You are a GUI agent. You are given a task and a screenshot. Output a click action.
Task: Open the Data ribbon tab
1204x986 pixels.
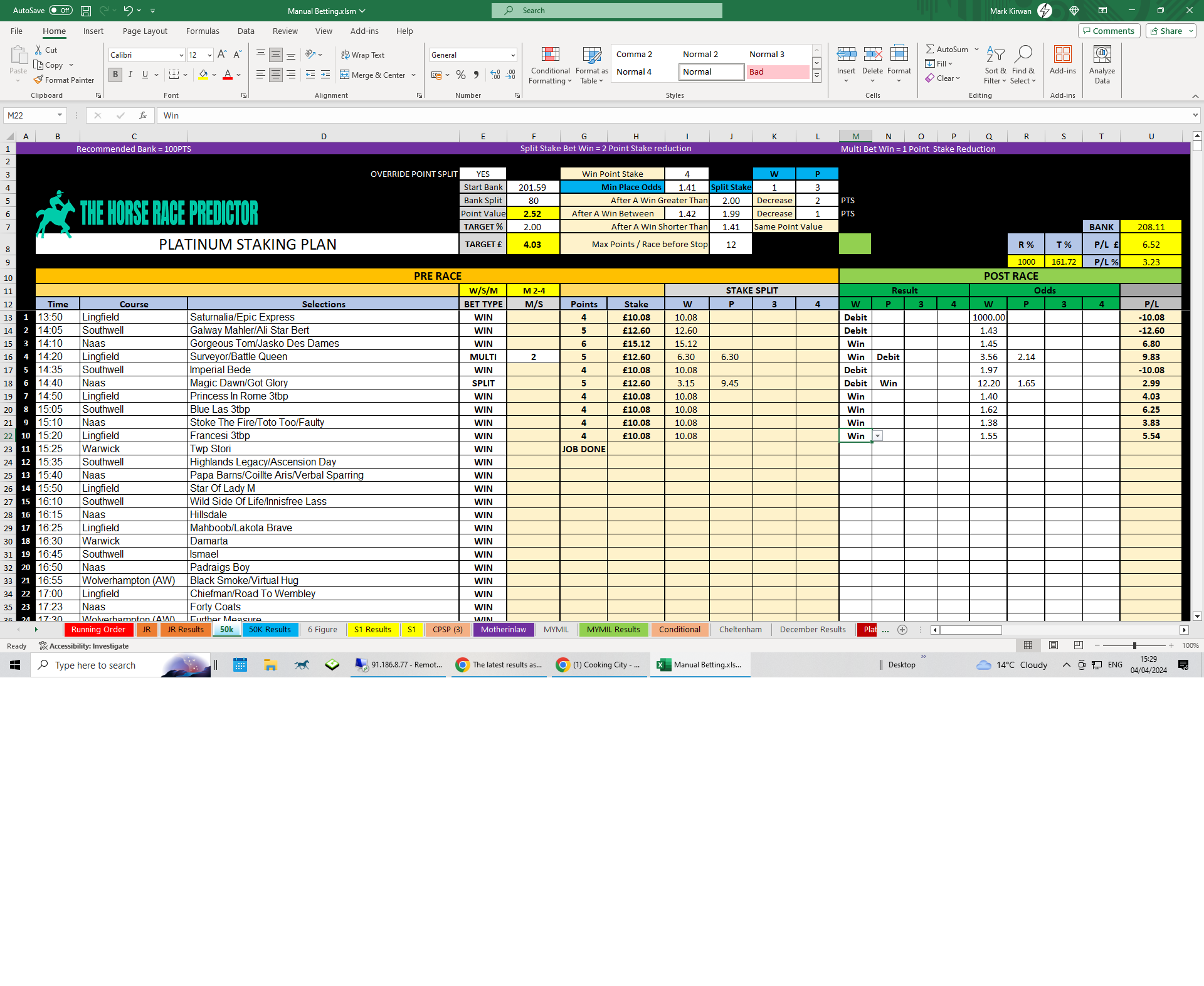click(246, 31)
